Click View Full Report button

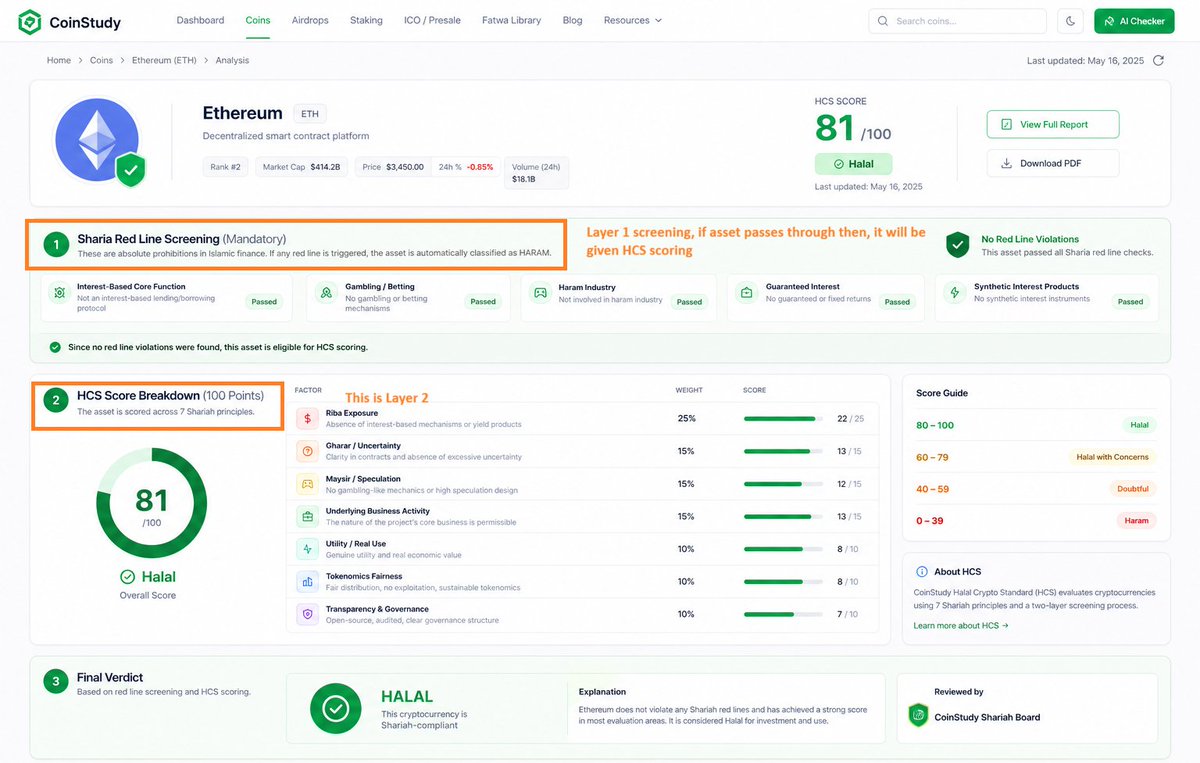pyautogui.click(x=1053, y=124)
